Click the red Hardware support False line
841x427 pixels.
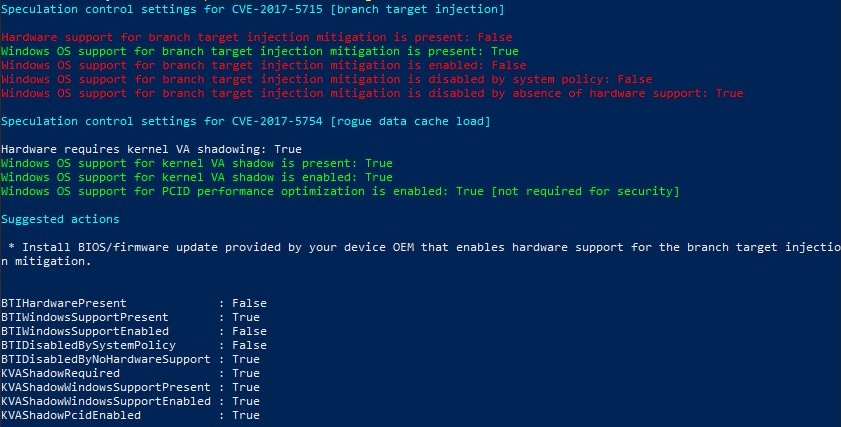(x=256, y=37)
